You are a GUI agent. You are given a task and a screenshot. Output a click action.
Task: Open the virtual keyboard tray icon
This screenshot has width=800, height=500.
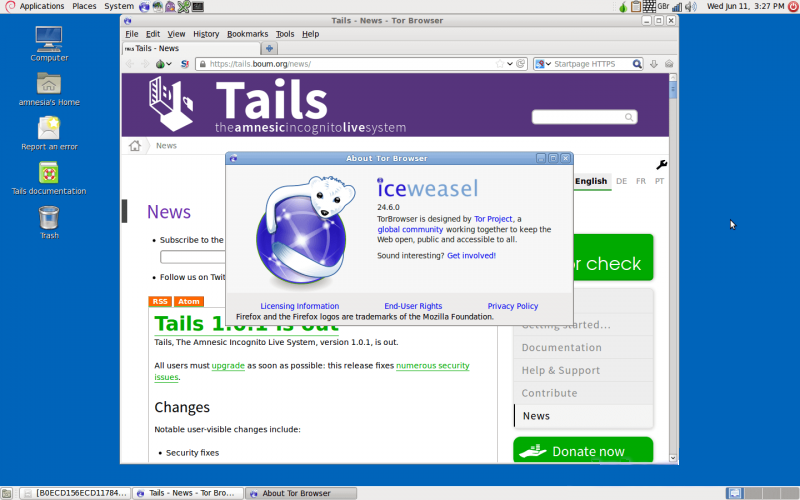(x=649, y=7)
